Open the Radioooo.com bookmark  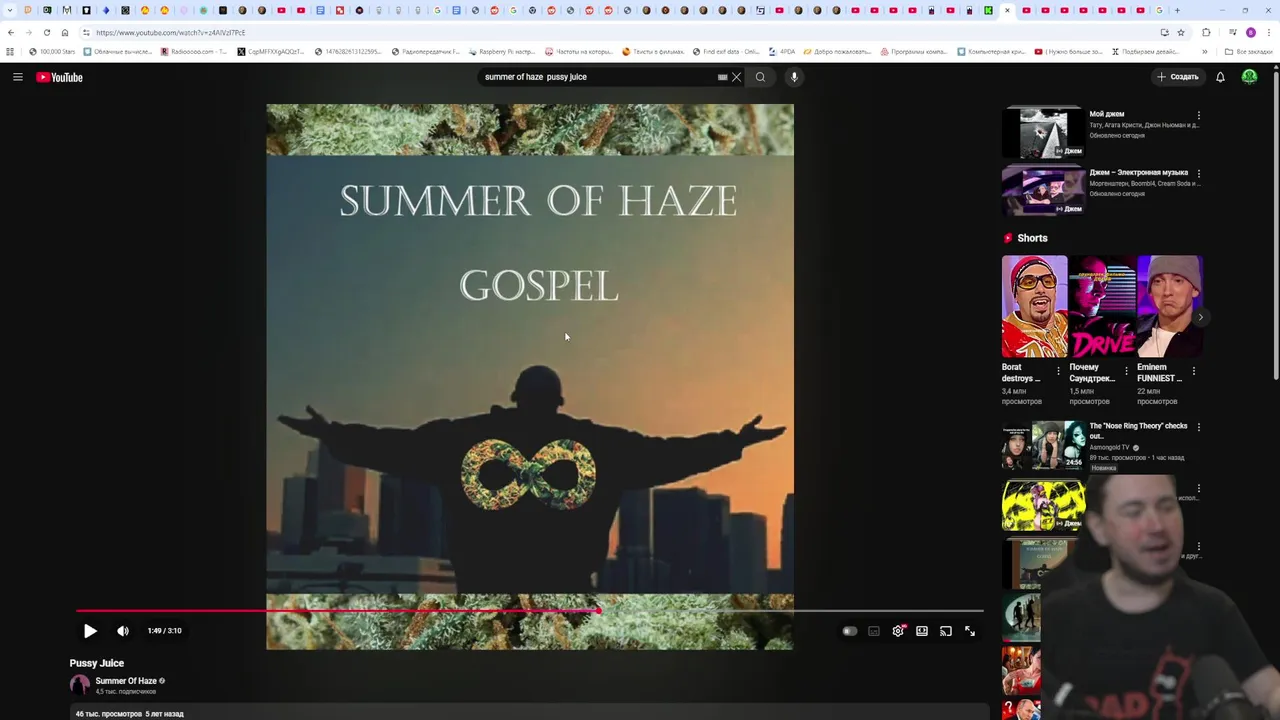(194, 51)
